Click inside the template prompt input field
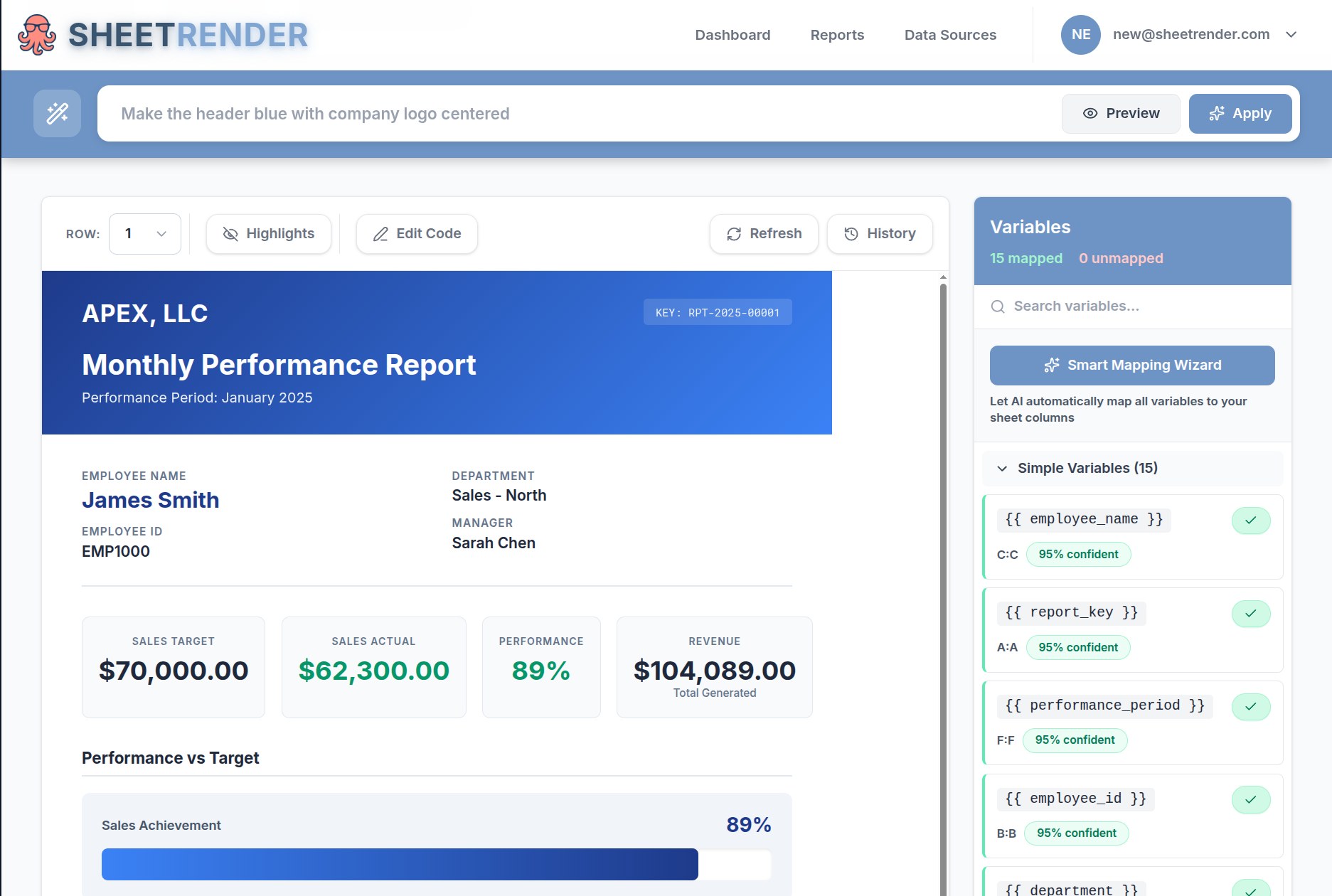The height and width of the screenshot is (896, 1332). (498, 113)
